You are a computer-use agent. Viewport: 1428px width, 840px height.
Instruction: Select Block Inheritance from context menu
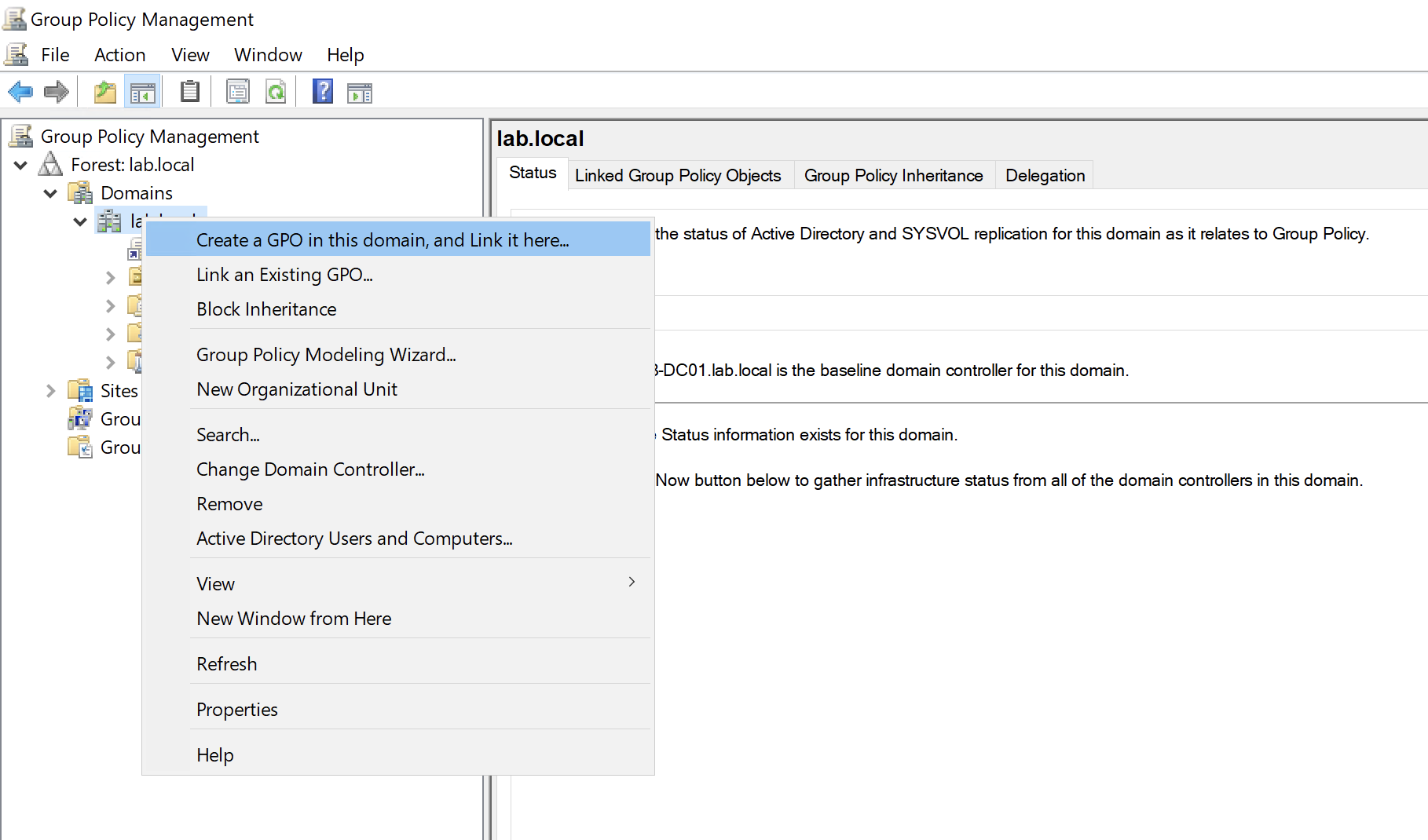(266, 309)
